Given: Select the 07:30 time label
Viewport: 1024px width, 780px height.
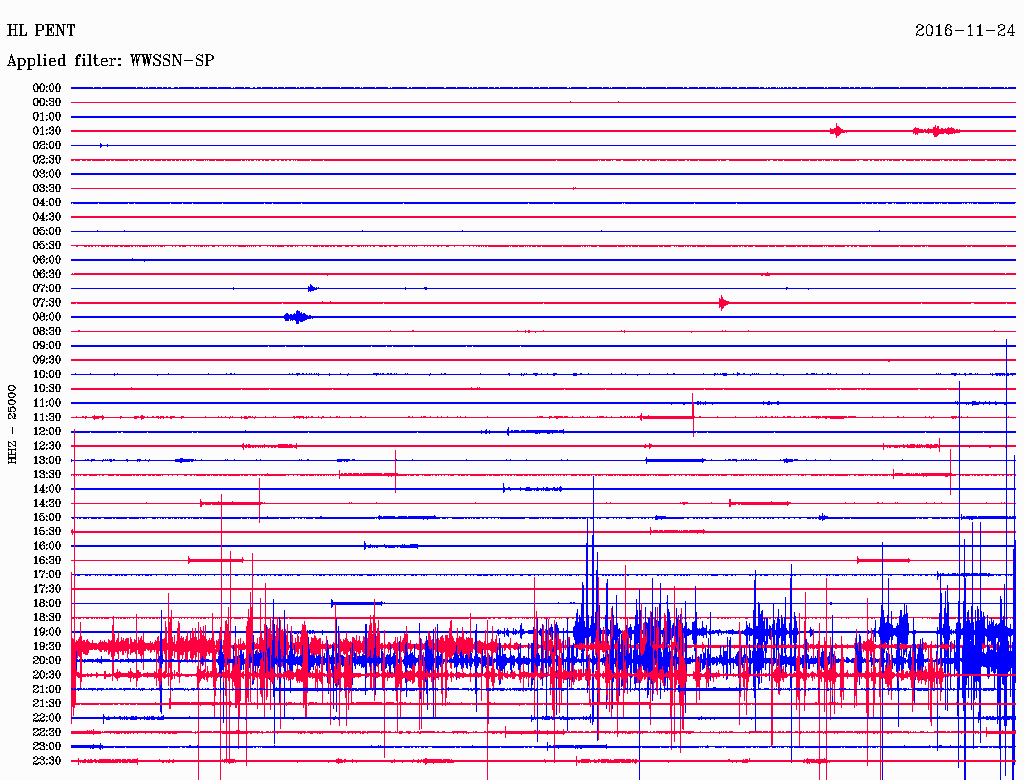Looking at the screenshot, I should coord(47,302).
